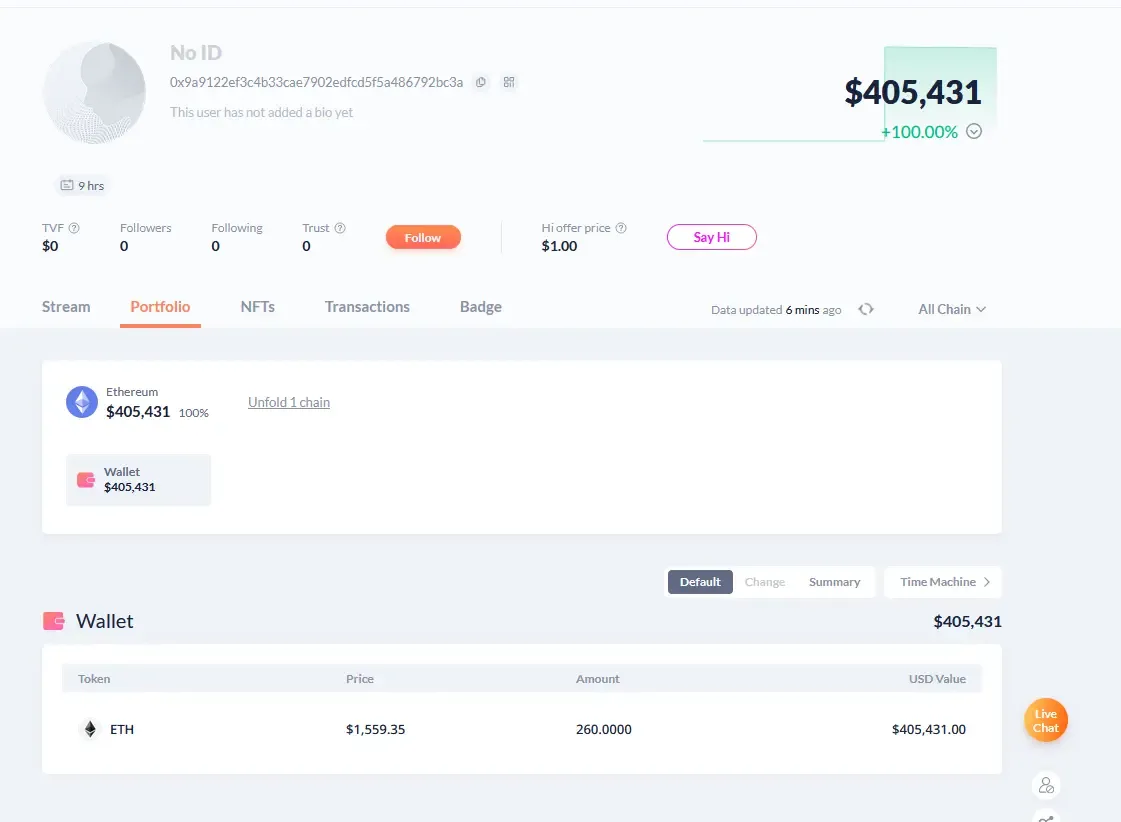Open the All Chain dropdown
The width and height of the screenshot is (1121, 822).
(950, 309)
